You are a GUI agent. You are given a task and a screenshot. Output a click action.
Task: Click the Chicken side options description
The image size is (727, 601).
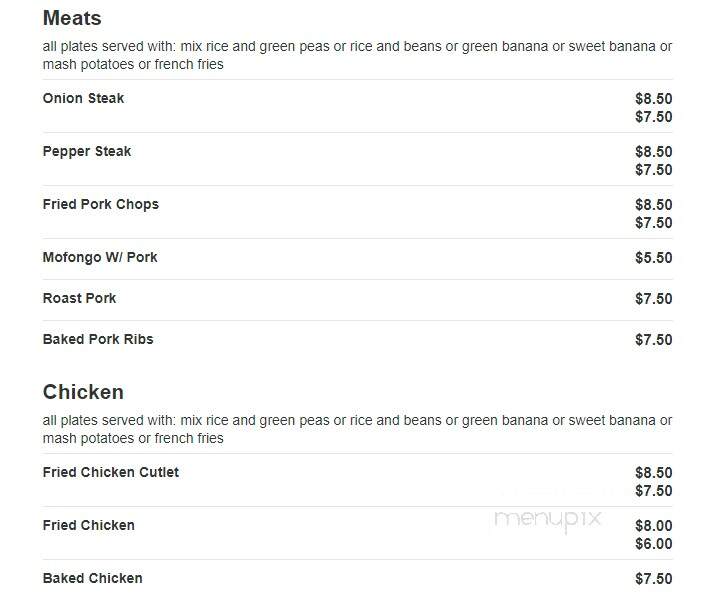click(x=357, y=429)
